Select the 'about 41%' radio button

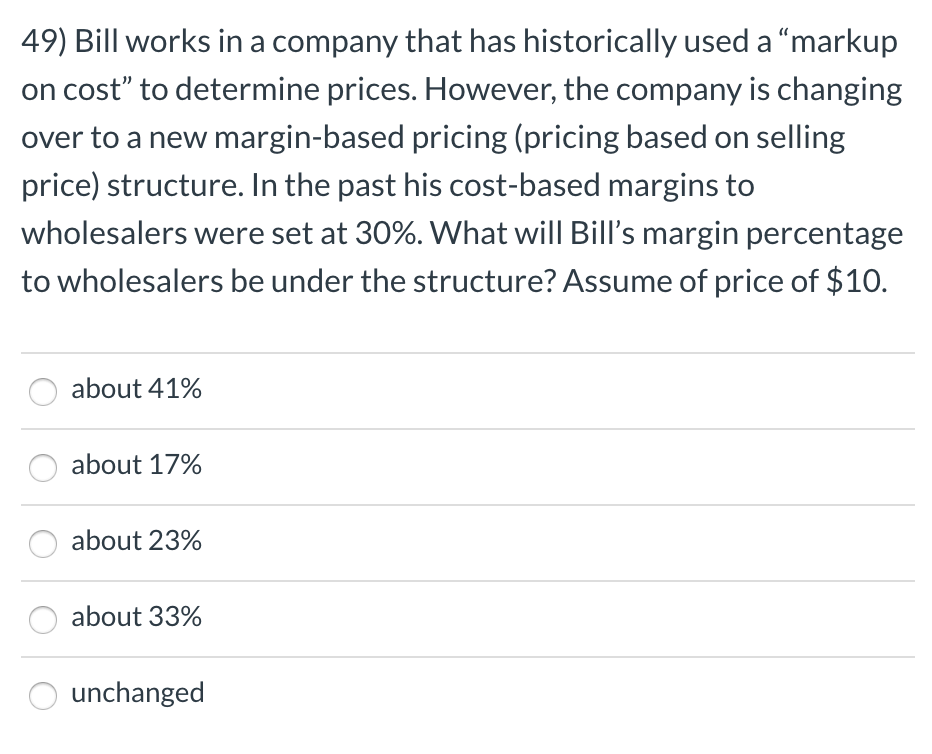(42, 392)
